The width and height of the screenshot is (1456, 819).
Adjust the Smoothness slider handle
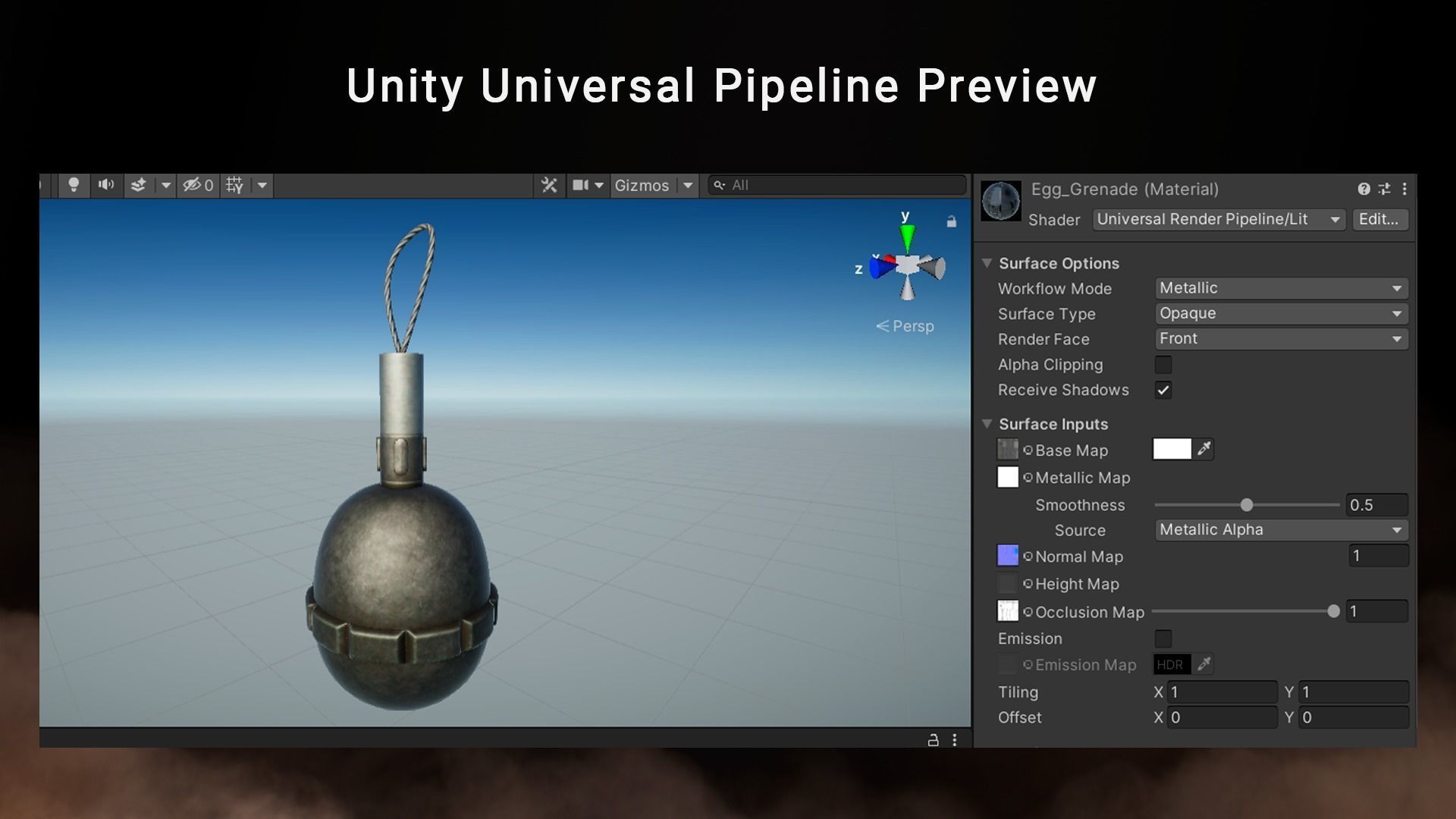click(1246, 505)
